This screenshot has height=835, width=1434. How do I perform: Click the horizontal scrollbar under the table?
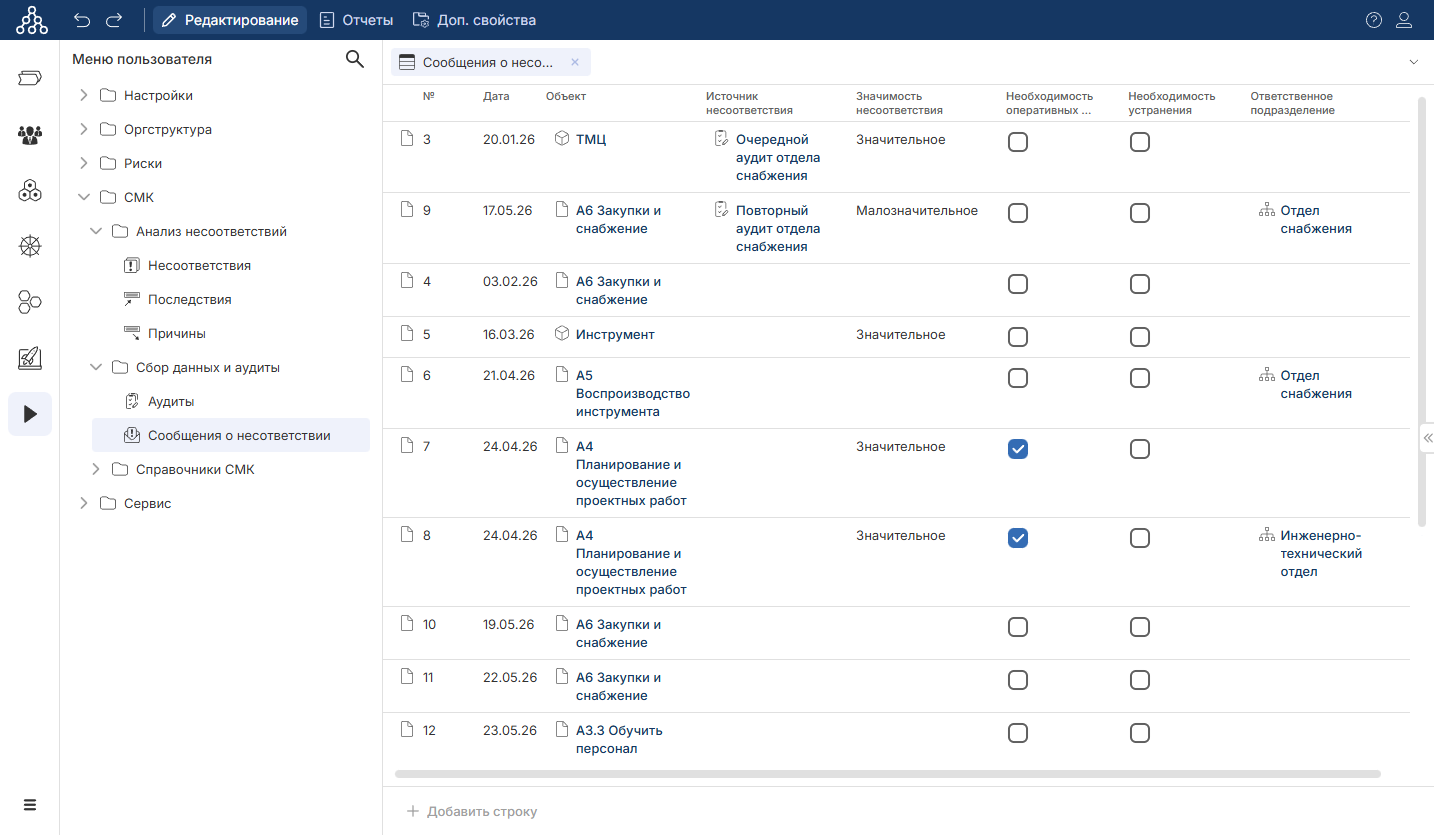tap(887, 774)
